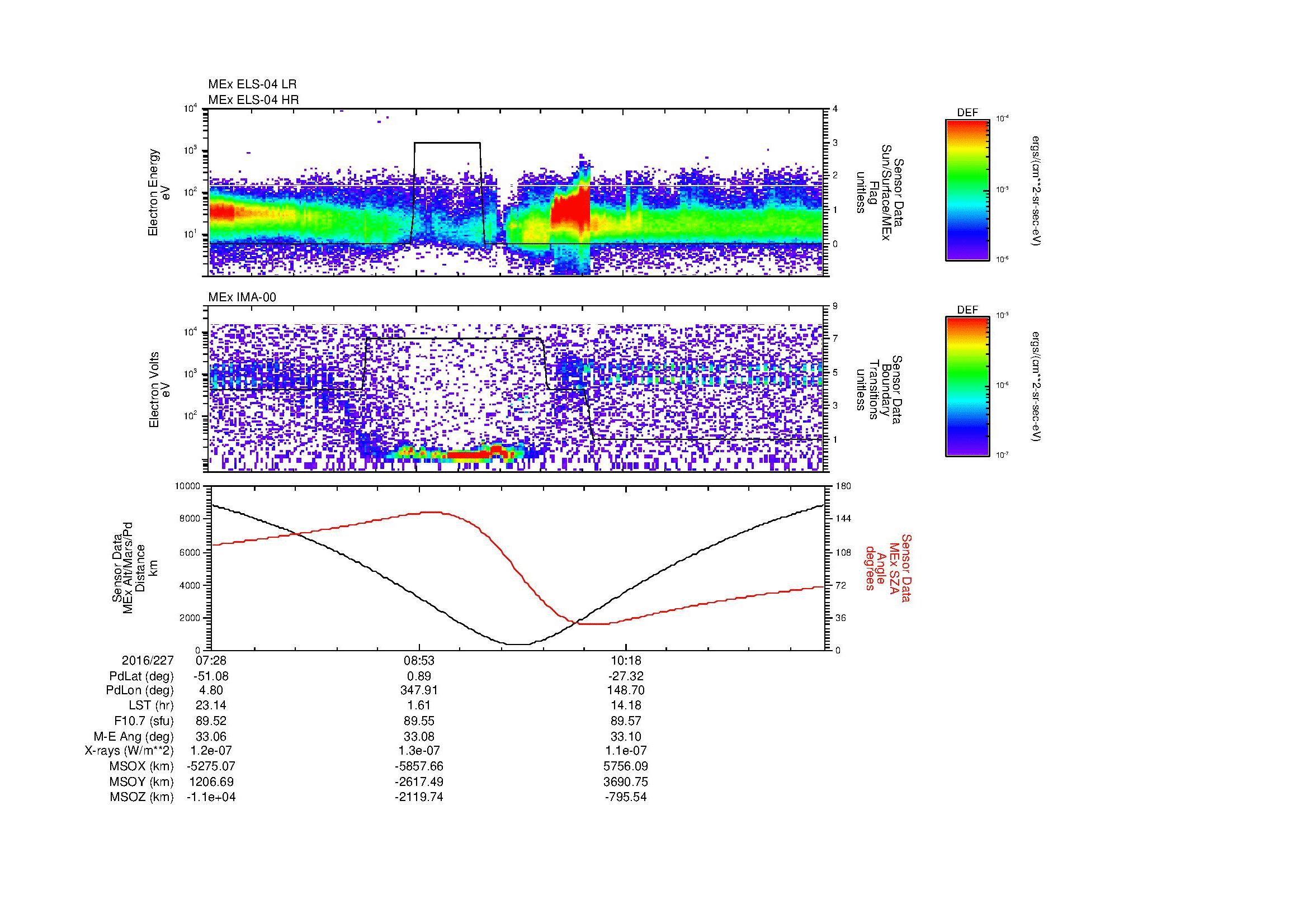Click the time label '08:53'
The image size is (1308, 924).
pos(419,660)
